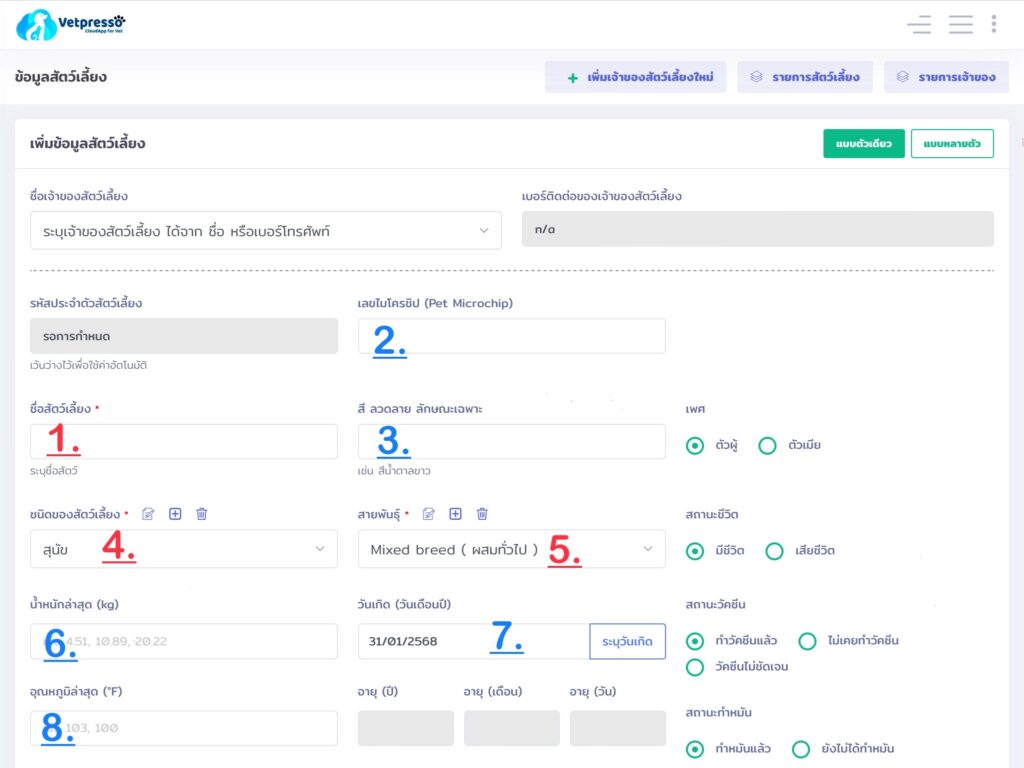Click เพิ่มเจ้าของสัตว์เลี้ยงใหม่ button
Viewport: 1024px width, 768px height.
(x=635, y=77)
